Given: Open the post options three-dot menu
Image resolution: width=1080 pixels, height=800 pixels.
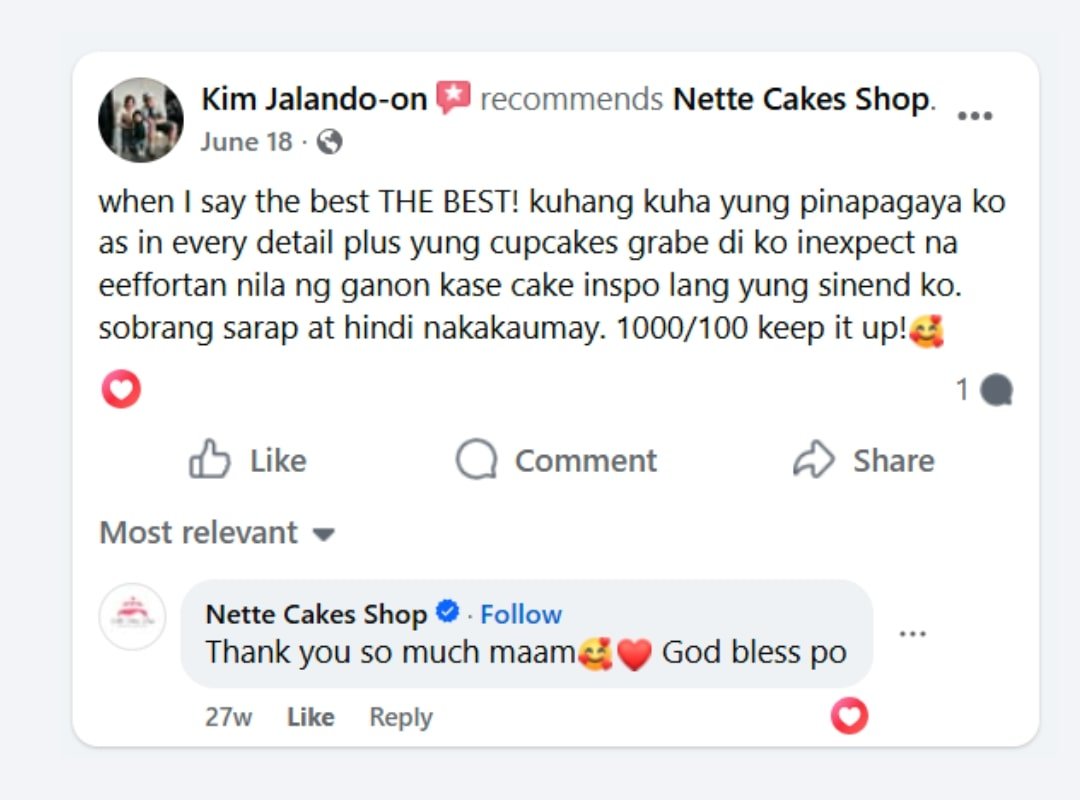Looking at the screenshot, I should (x=974, y=116).
